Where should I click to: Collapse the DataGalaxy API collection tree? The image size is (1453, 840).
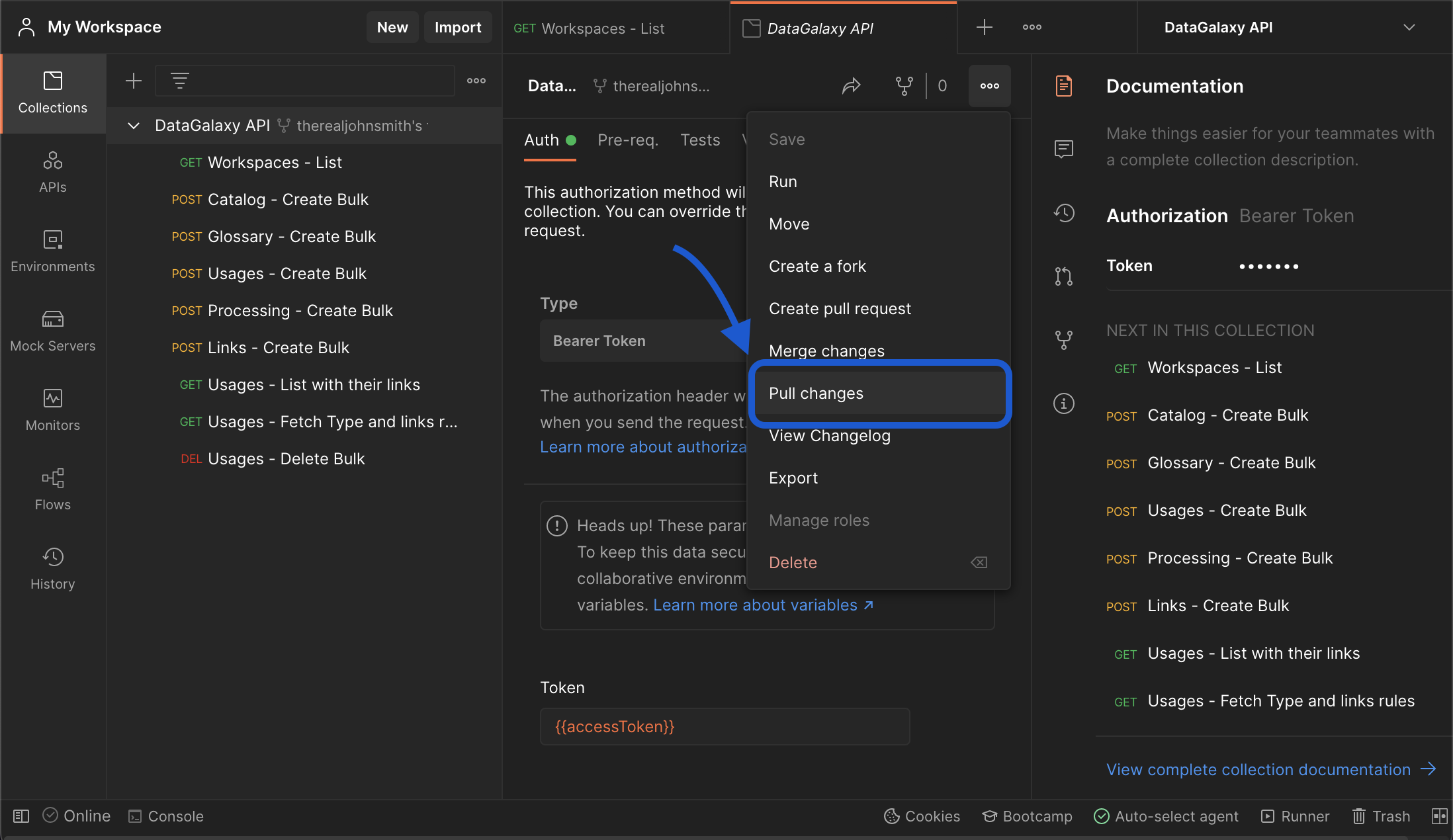(x=134, y=126)
